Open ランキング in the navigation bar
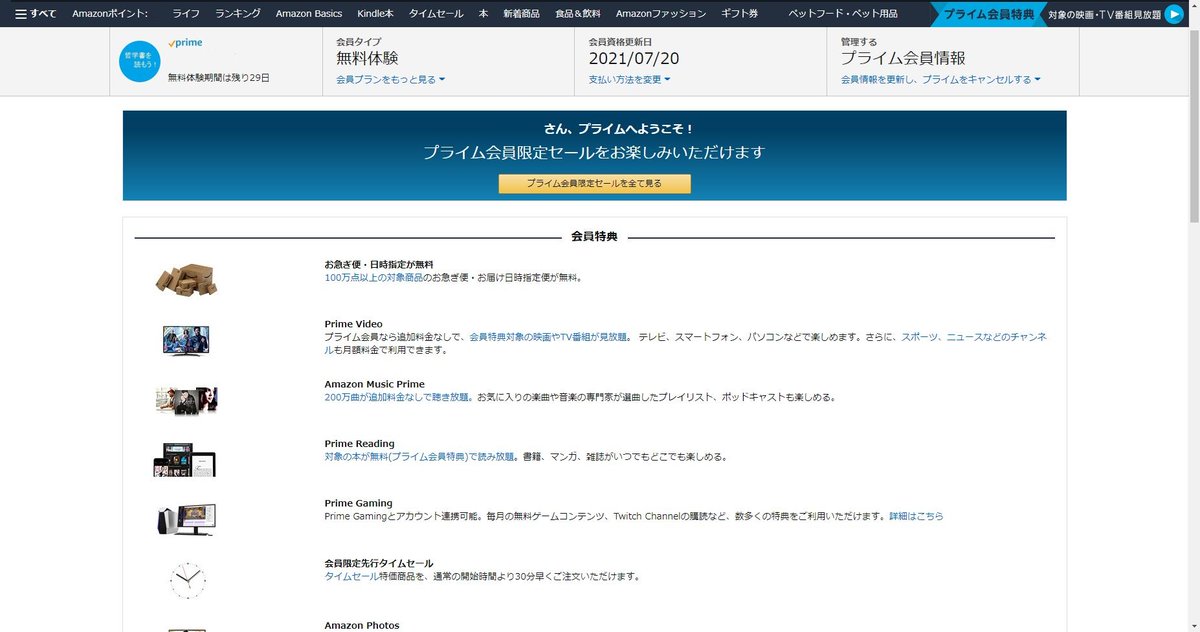 tap(238, 14)
